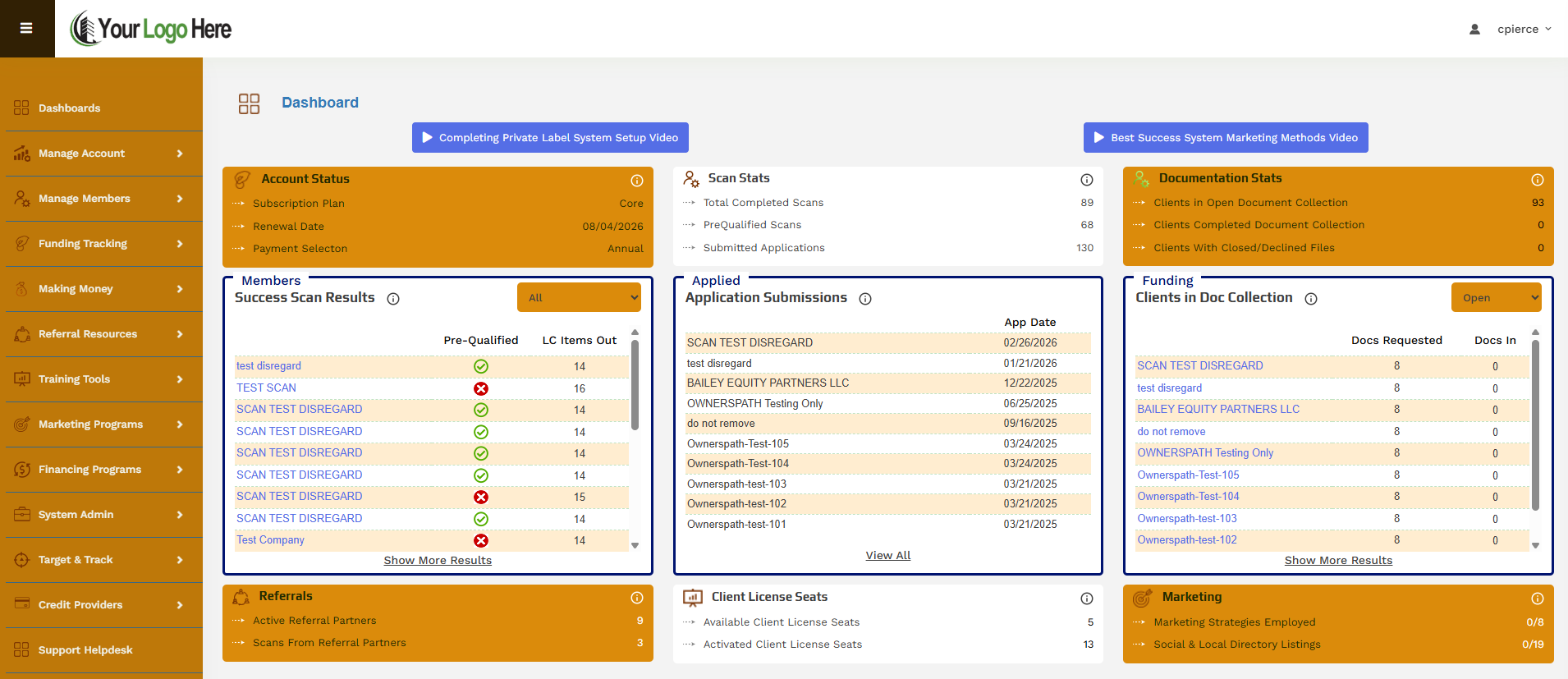The width and height of the screenshot is (1568, 679).
Task: Open Marketing Programs menu item
Action: 104,424
